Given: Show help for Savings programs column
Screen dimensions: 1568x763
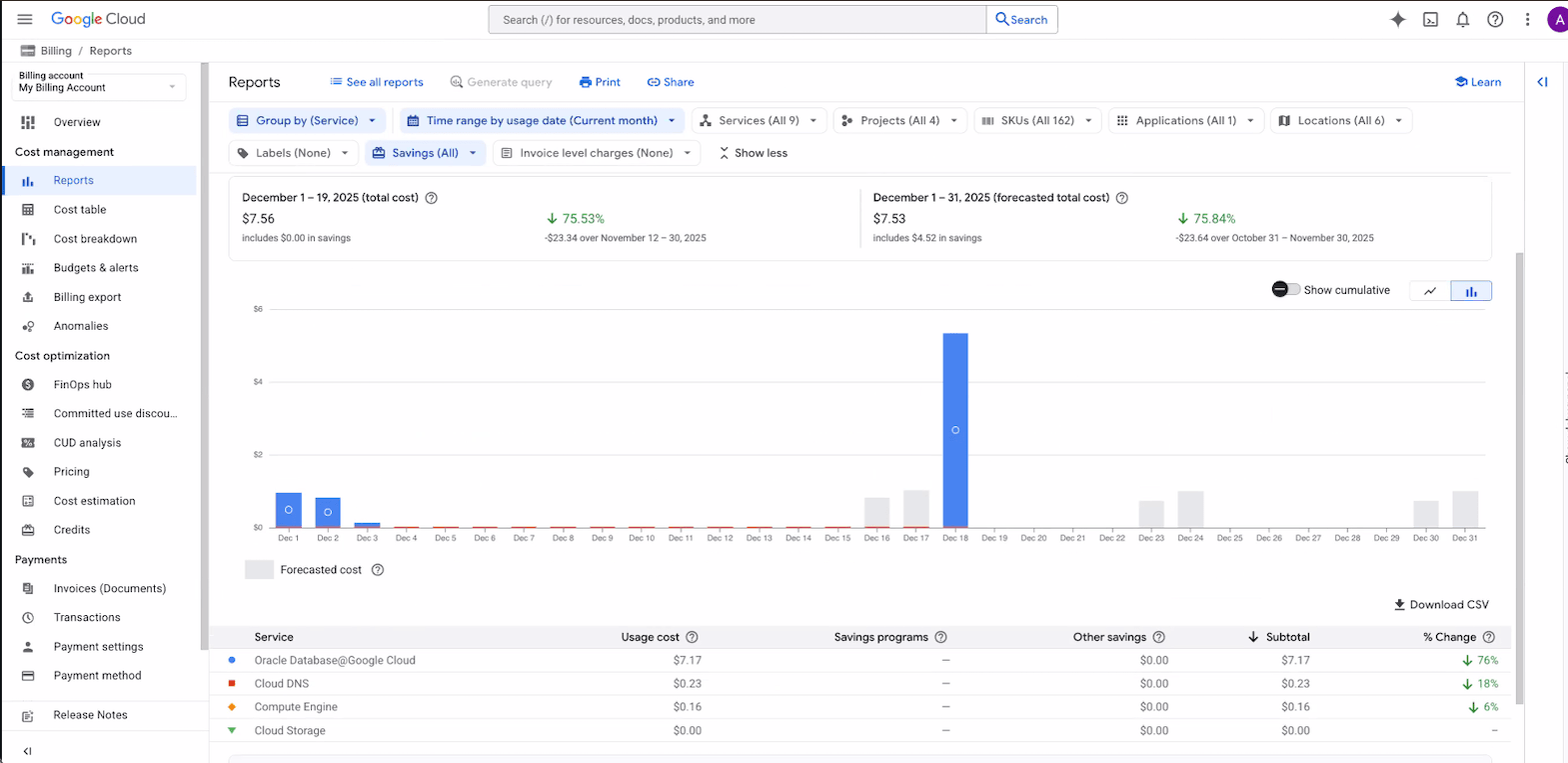Looking at the screenshot, I should pos(940,637).
